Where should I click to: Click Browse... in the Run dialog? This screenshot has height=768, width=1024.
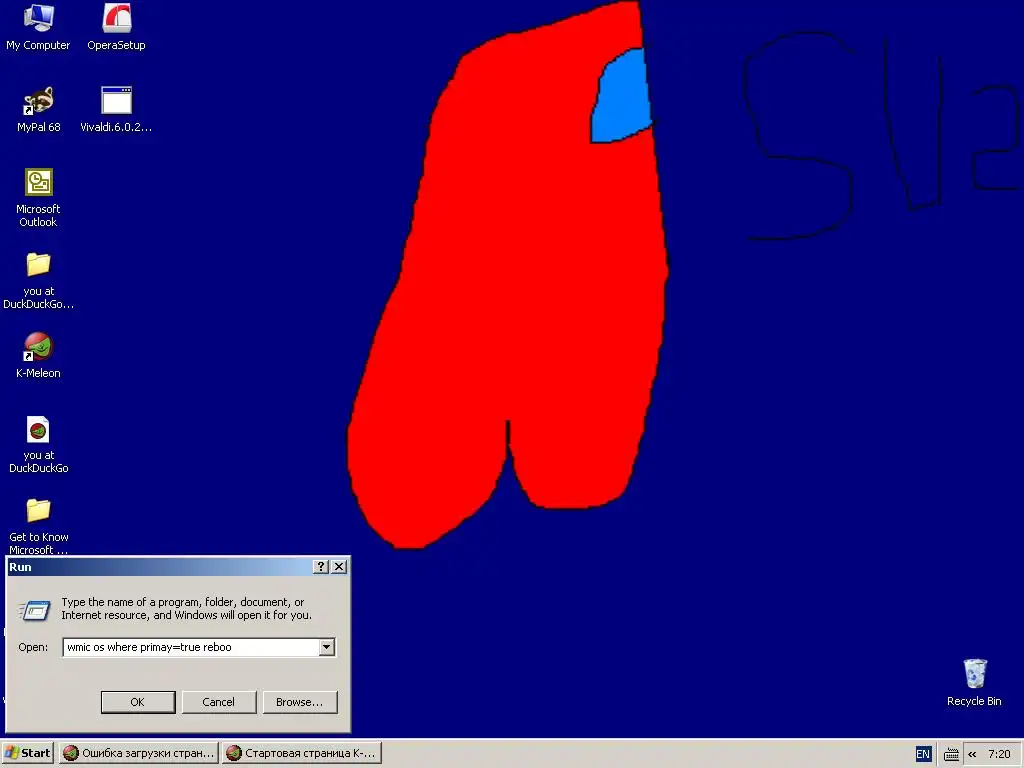click(300, 702)
